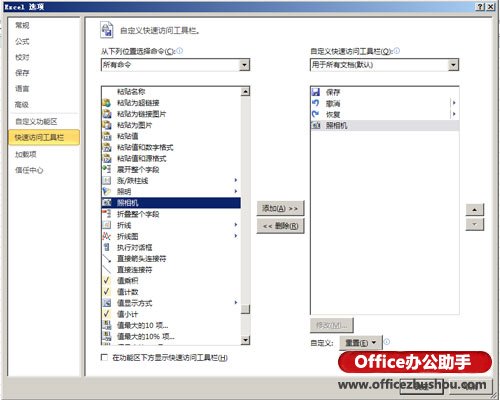Select the 粘贴为链接图片 command icon
This screenshot has width=500, height=400.
(106, 114)
